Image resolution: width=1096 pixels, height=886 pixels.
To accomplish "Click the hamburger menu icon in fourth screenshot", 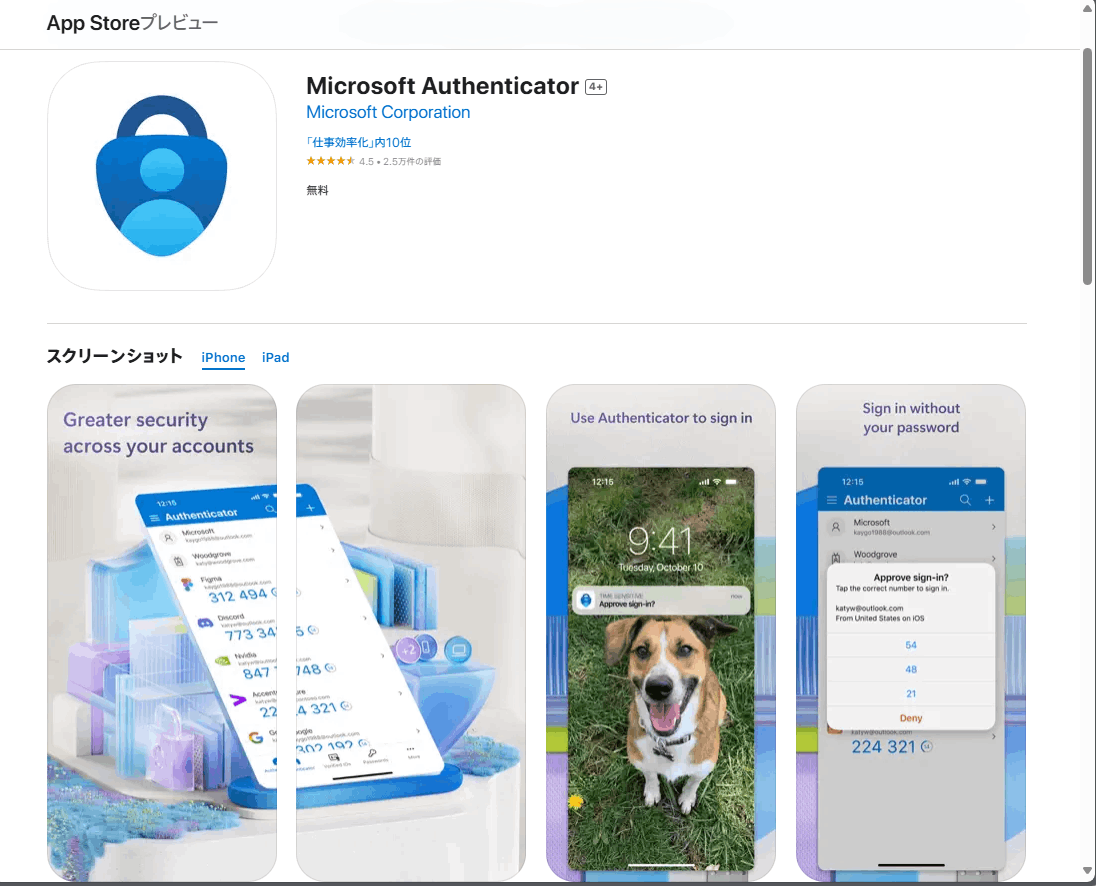I will tap(832, 500).
